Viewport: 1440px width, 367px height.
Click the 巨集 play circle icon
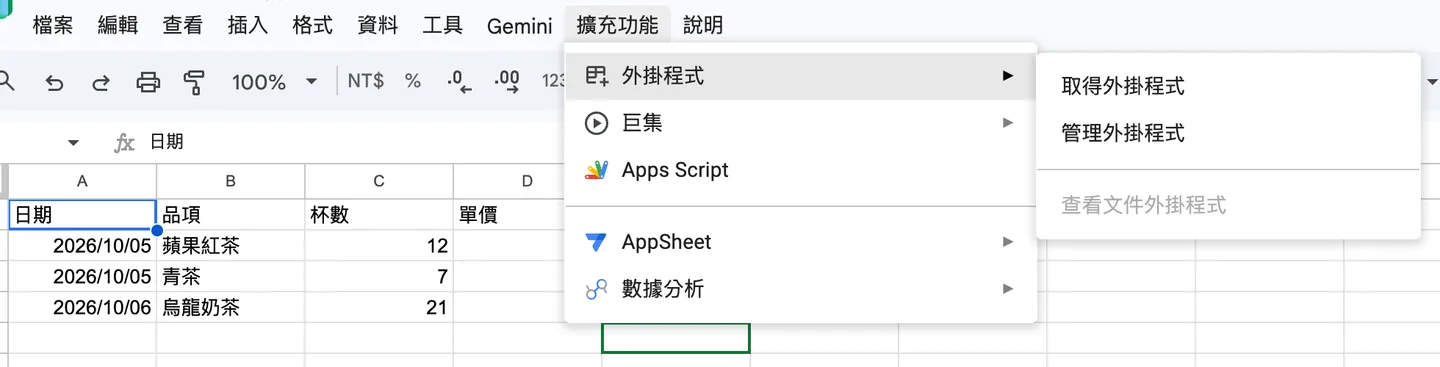596,123
